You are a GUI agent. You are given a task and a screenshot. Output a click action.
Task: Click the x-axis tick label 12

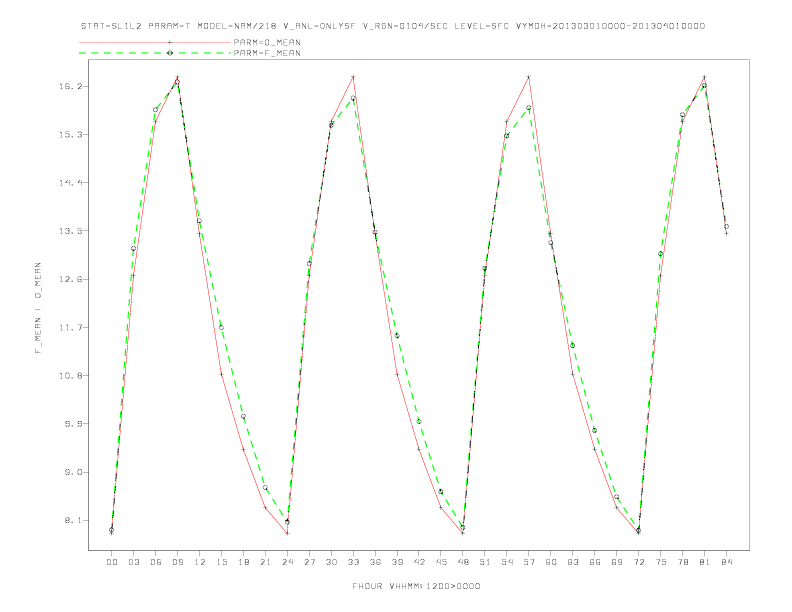coord(200,562)
